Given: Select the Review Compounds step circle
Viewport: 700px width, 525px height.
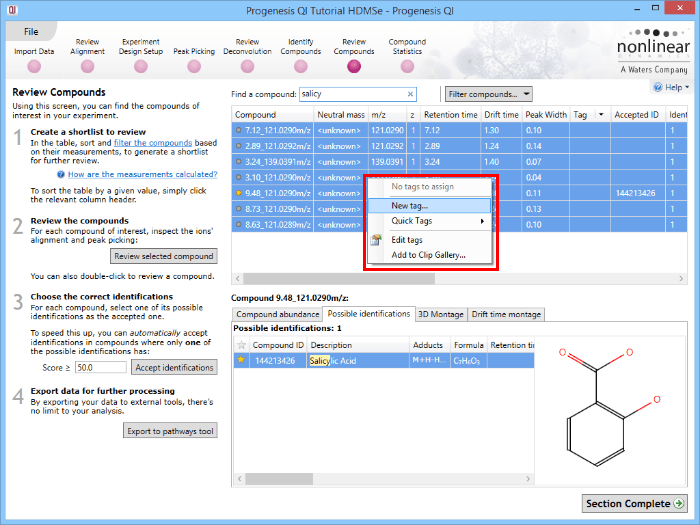Looking at the screenshot, I should (354, 67).
